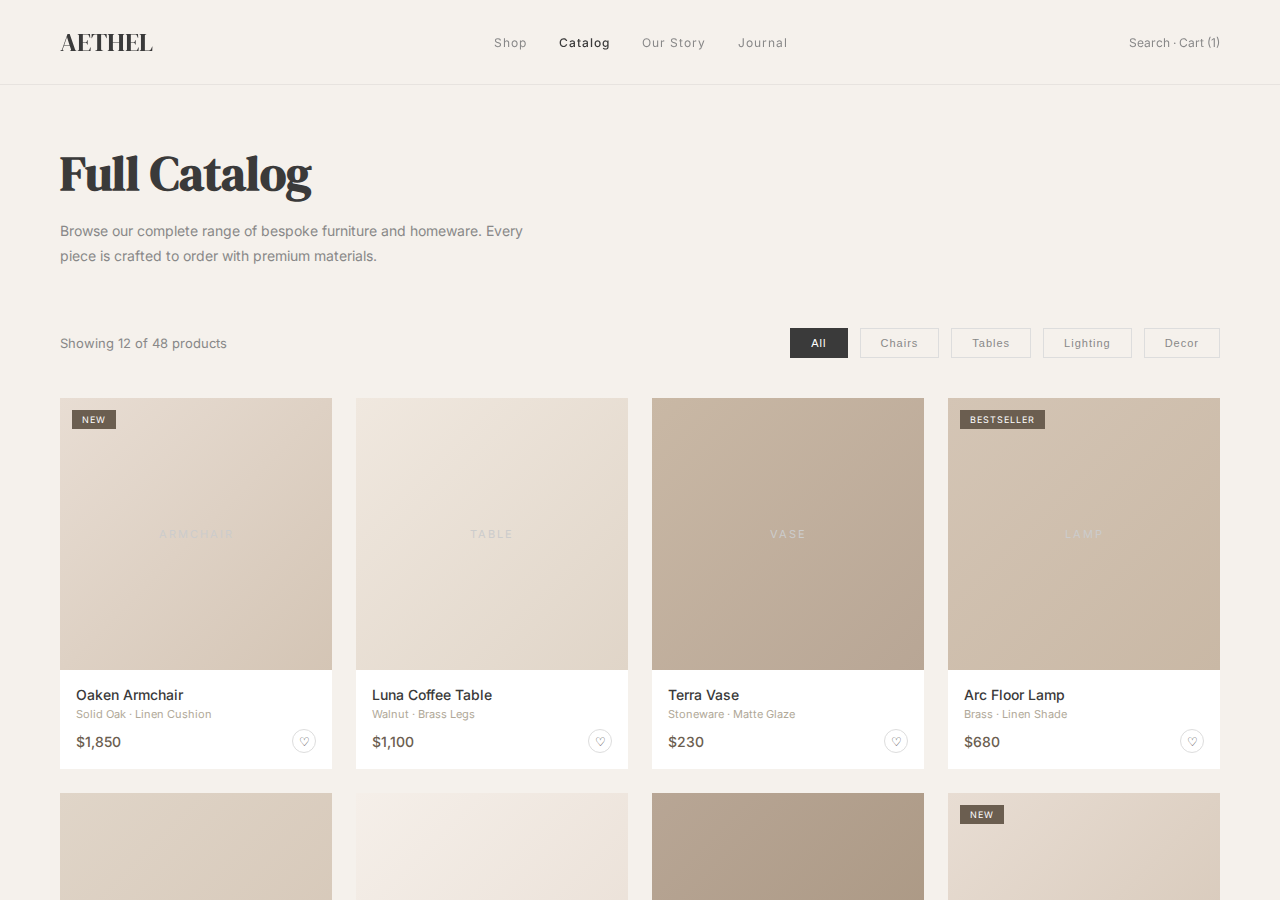Click the Oaken Armchair title

click(129, 695)
